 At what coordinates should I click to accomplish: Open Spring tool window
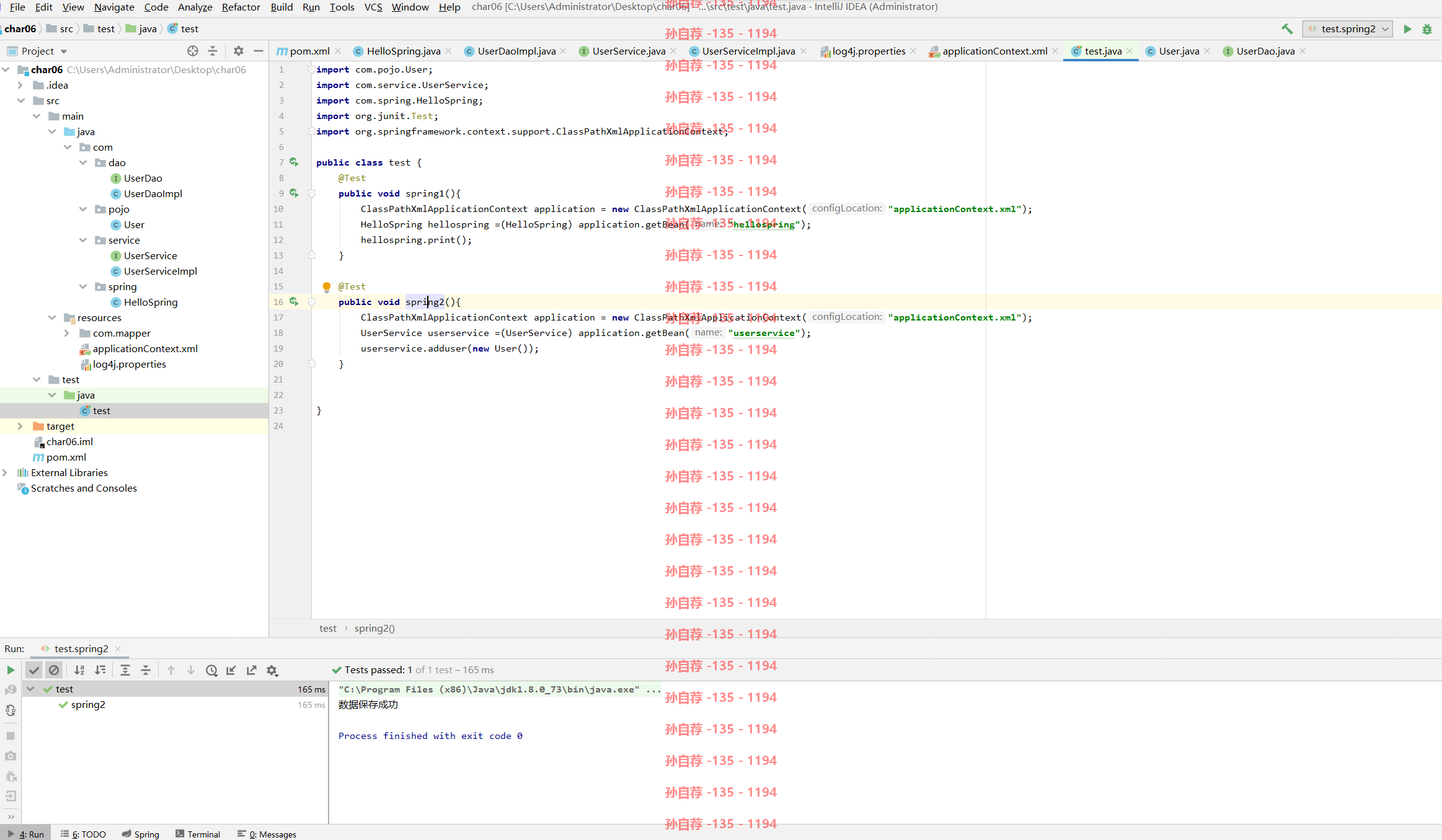coord(141,834)
